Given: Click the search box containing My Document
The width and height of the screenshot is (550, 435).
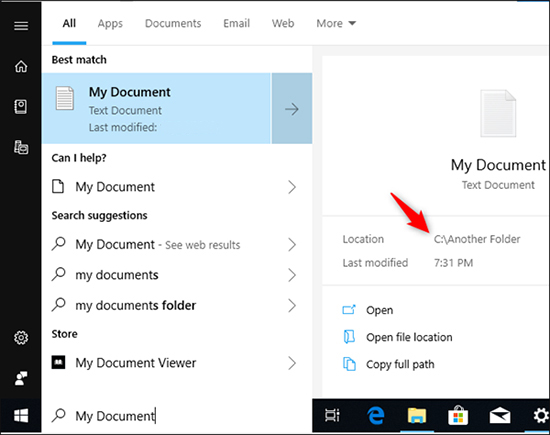Looking at the screenshot, I should click(177, 416).
